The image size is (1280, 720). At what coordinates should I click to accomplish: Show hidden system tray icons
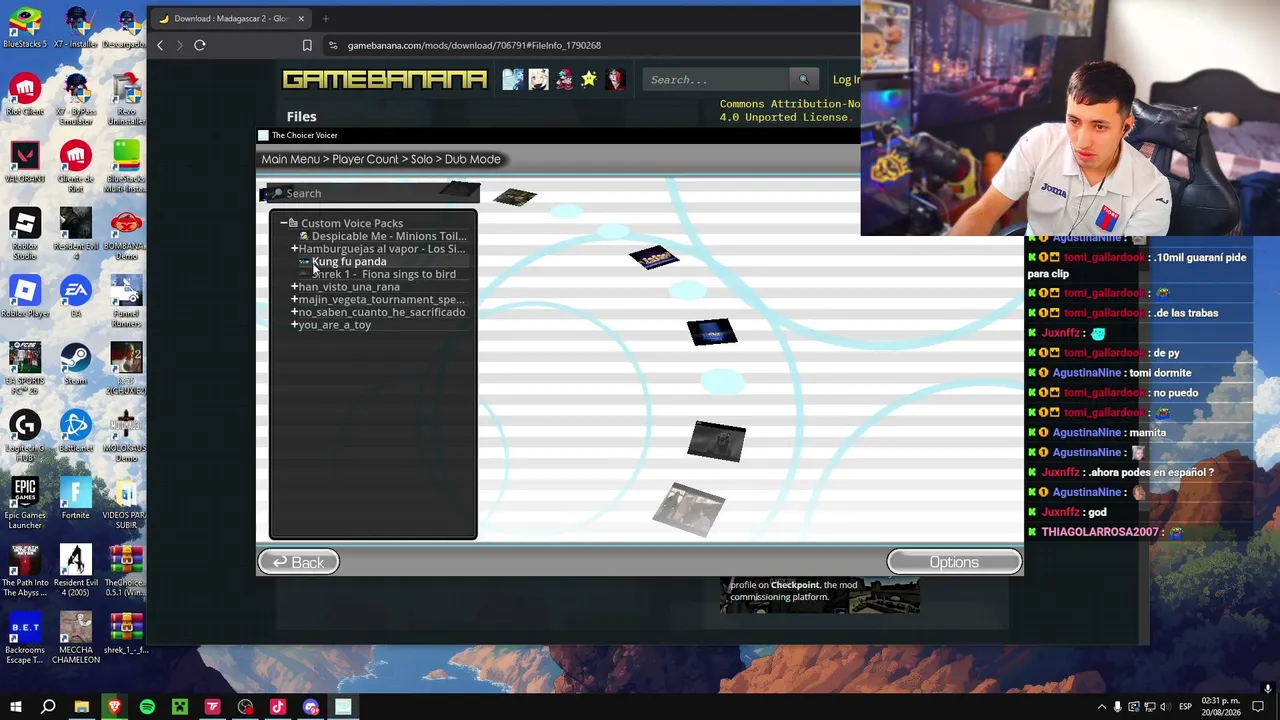pos(1102,707)
